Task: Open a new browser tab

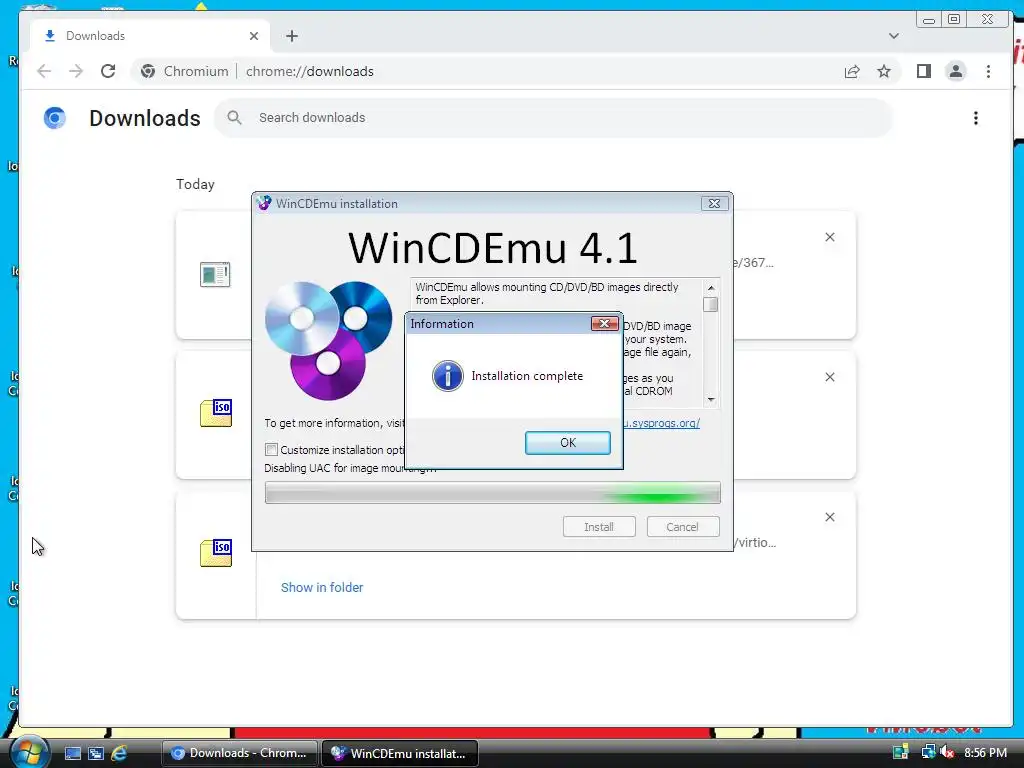Action: (292, 36)
